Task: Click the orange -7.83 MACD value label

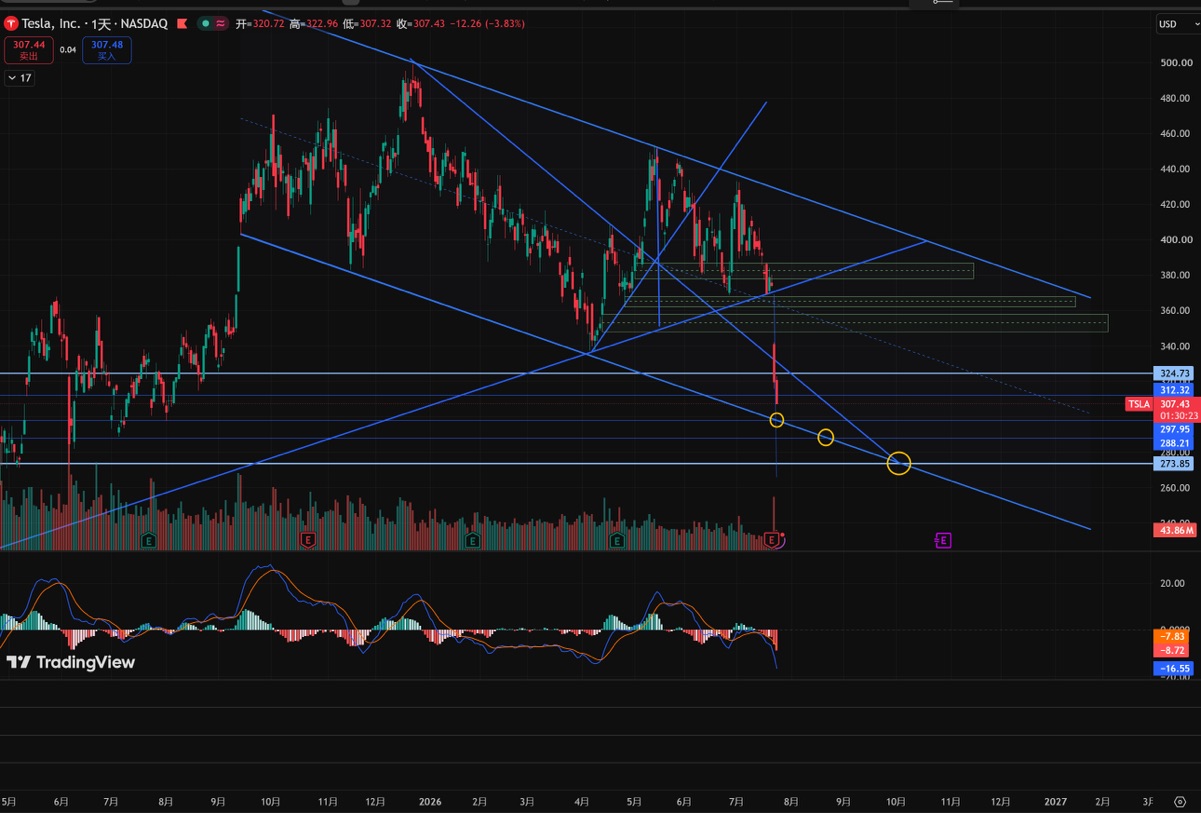Action: [x=1173, y=636]
